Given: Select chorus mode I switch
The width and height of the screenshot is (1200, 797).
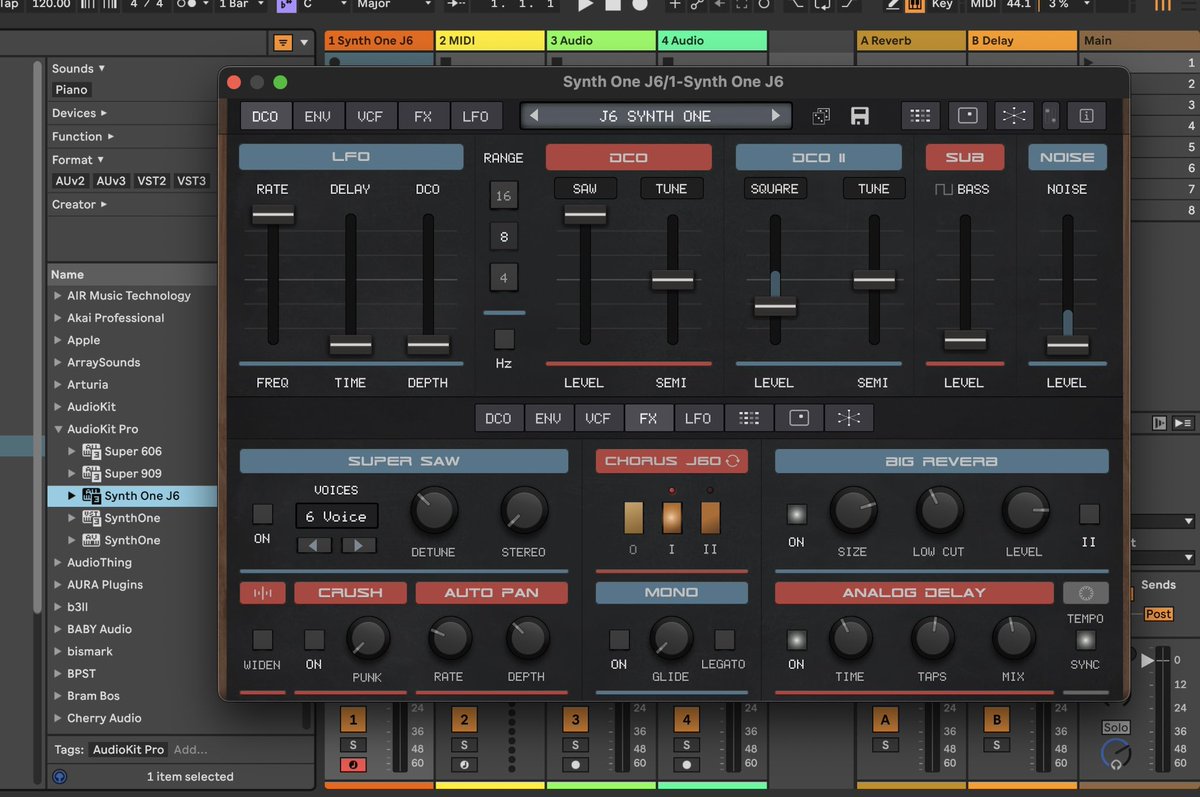Looking at the screenshot, I should pyautogui.click(x=671, y=517).
